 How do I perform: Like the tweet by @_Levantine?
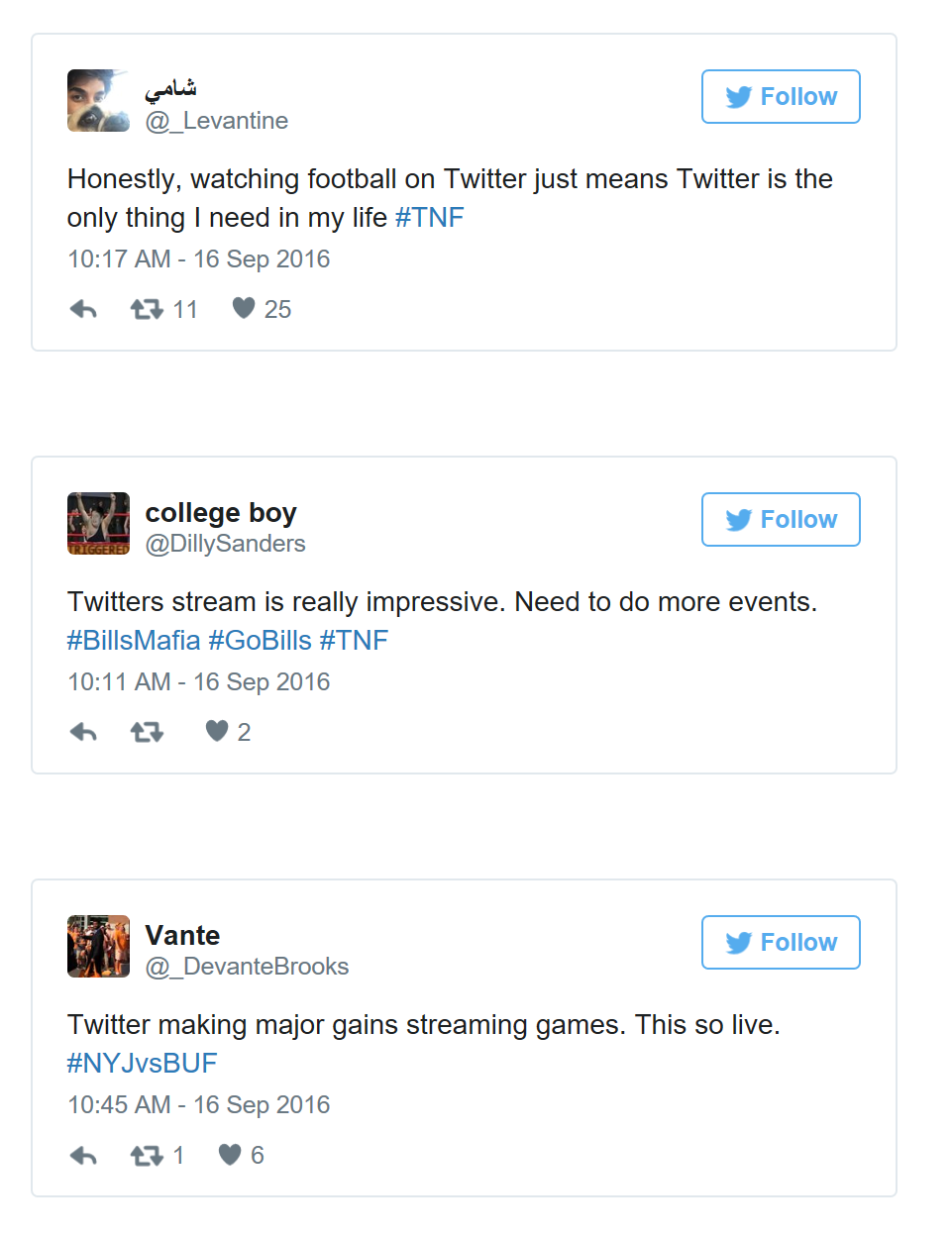pyautogui.click(x=244, y=309)
